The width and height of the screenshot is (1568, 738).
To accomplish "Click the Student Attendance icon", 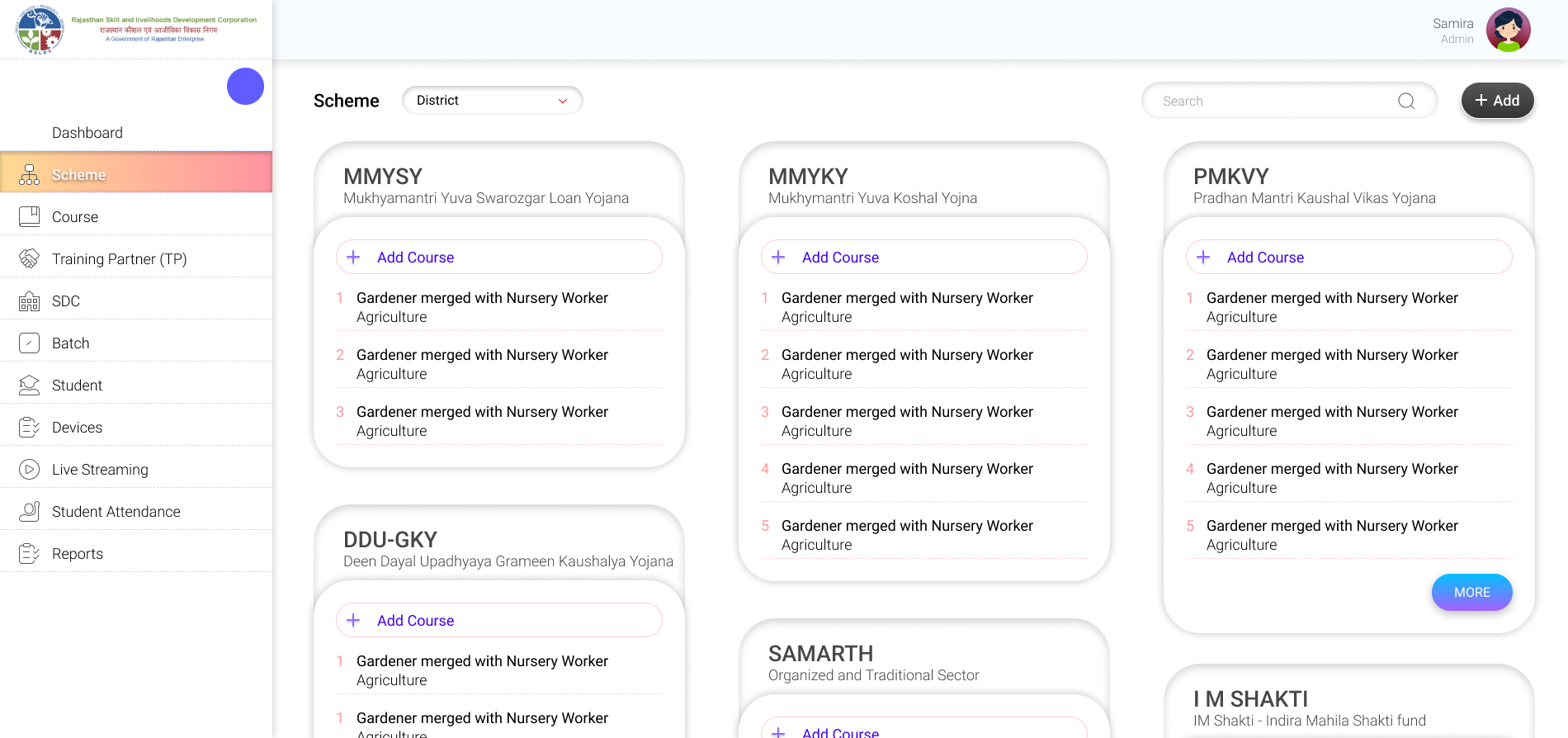I will [x=29, y=512].
